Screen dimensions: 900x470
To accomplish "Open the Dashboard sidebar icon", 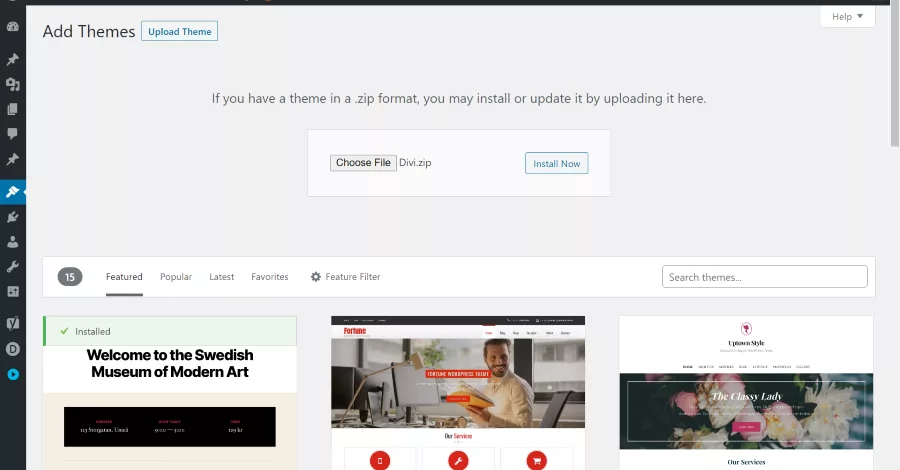I will (13, 26).
